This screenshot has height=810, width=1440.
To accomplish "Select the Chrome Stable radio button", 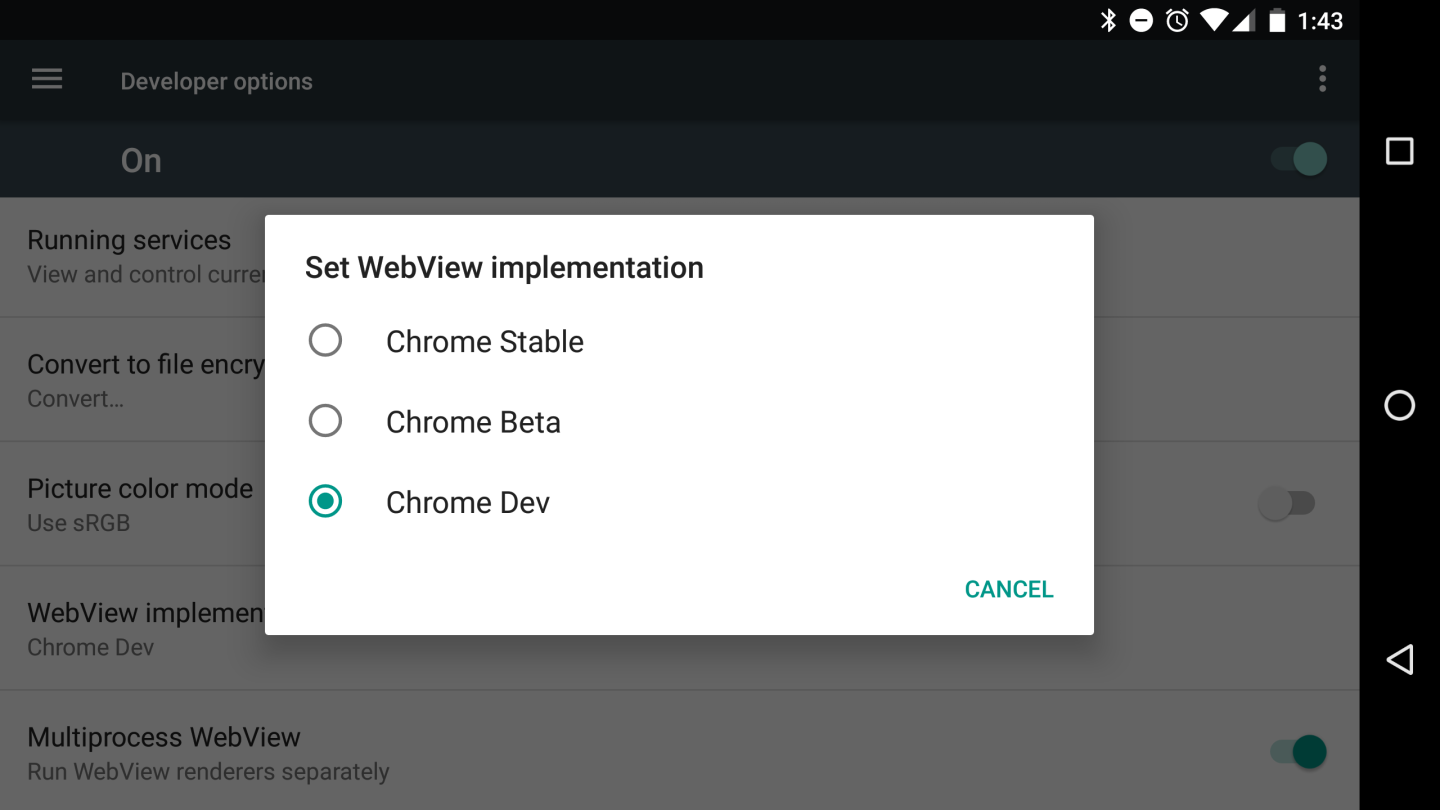I will pyautogui.click(x=325, y=341).
